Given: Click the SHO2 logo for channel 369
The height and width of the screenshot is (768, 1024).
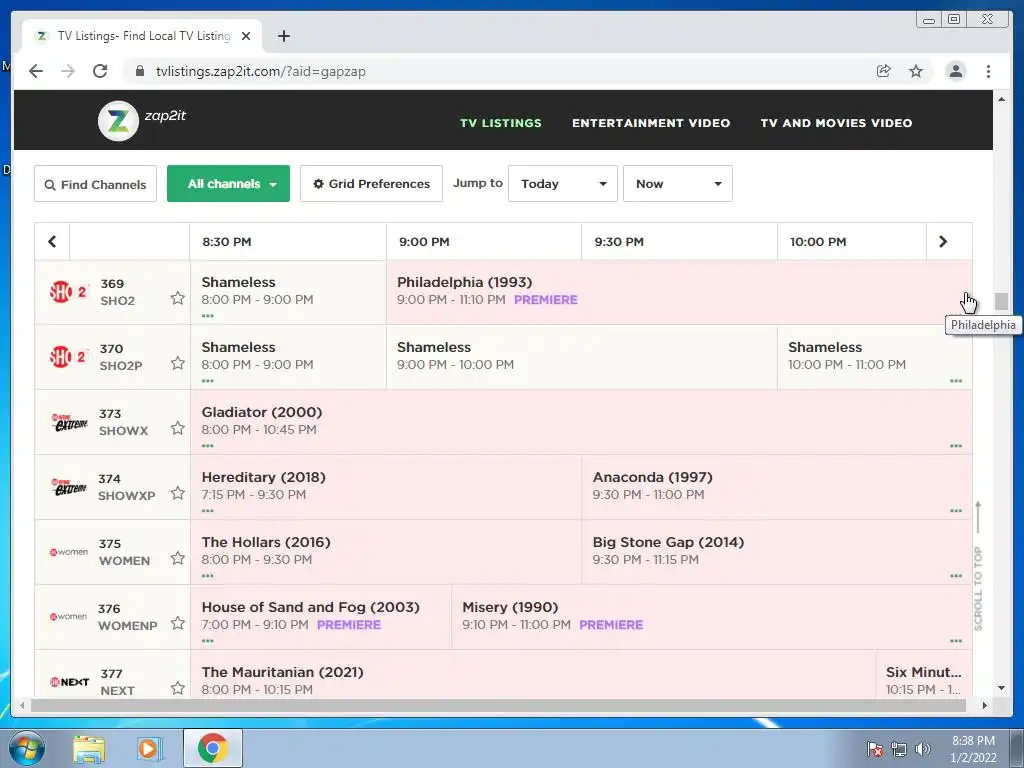Looking at the screenshot, I should [68, 292].
